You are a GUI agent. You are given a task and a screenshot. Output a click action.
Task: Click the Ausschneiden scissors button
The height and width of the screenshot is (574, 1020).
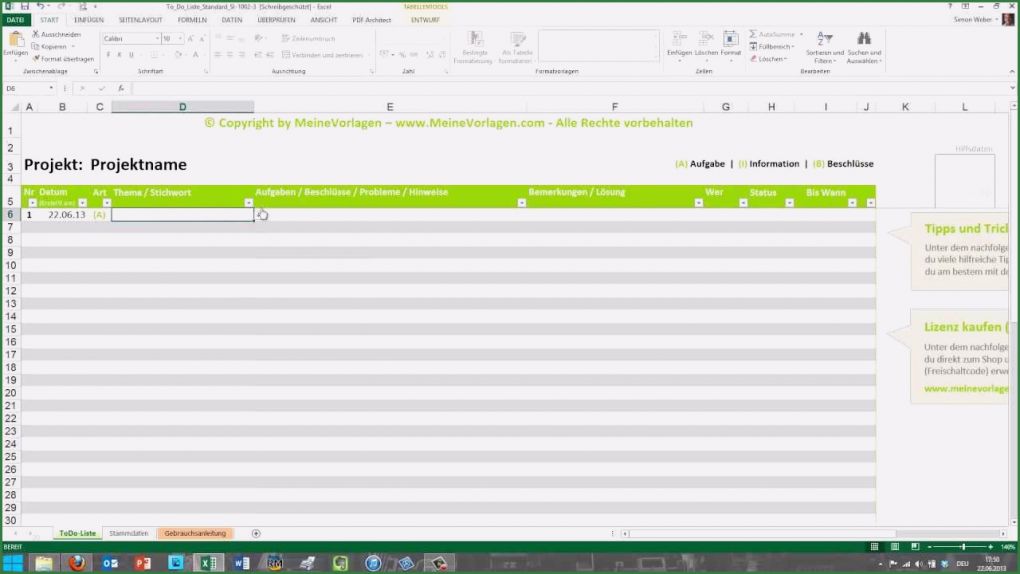57,34
